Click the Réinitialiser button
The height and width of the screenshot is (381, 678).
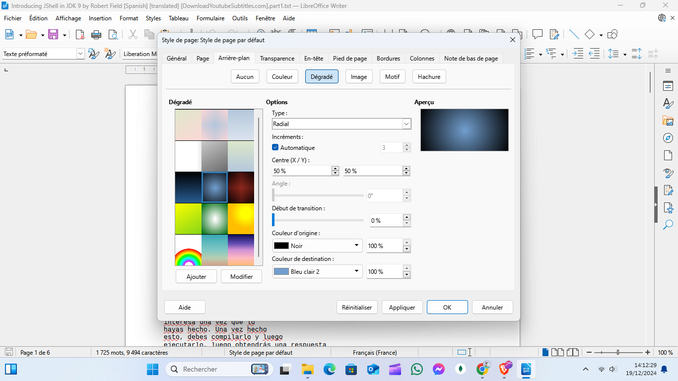pos(357,307)
